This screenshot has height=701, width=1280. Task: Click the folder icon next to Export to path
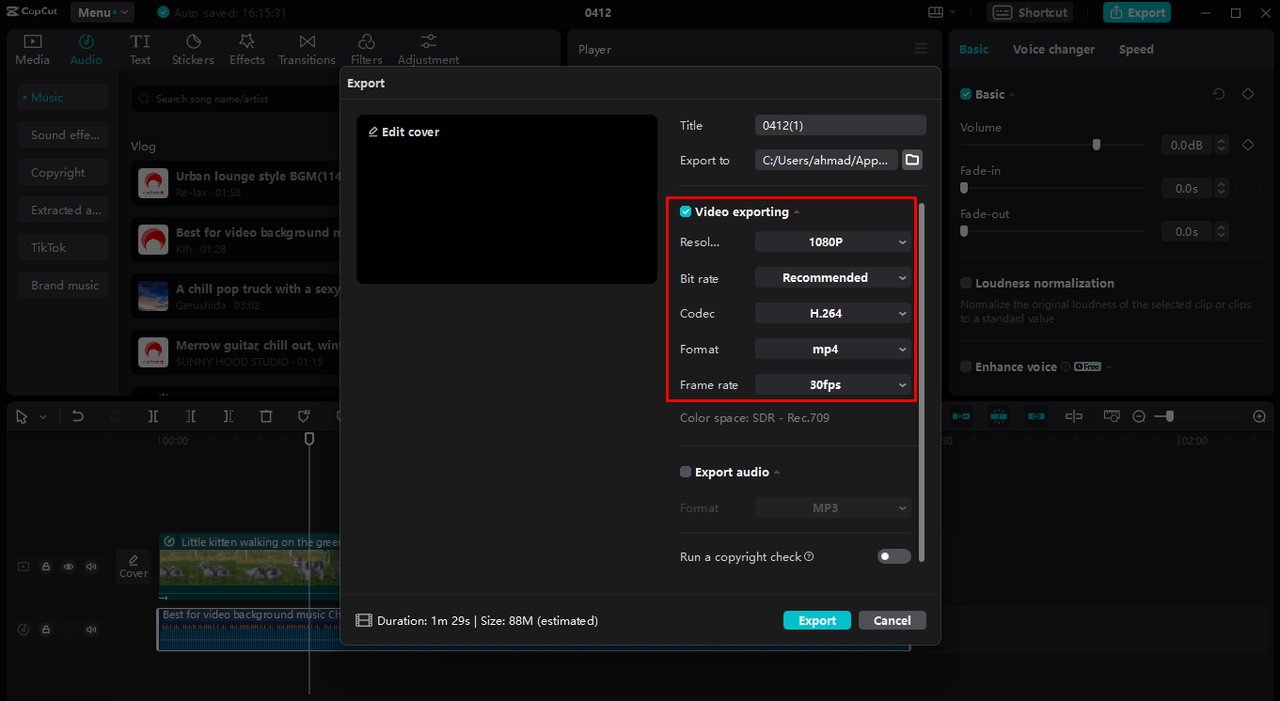(912, 160)
